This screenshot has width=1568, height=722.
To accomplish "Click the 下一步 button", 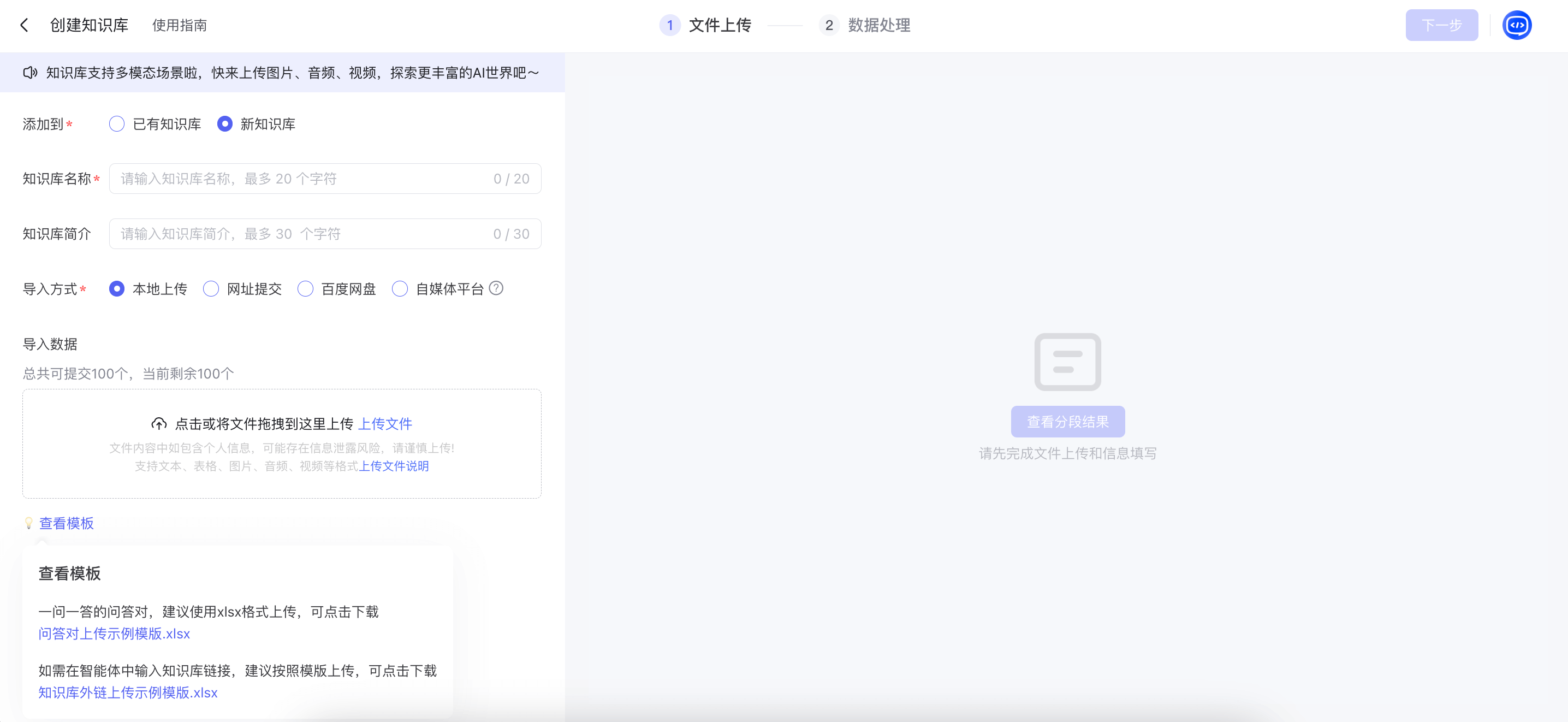I will coord(1441,25).
